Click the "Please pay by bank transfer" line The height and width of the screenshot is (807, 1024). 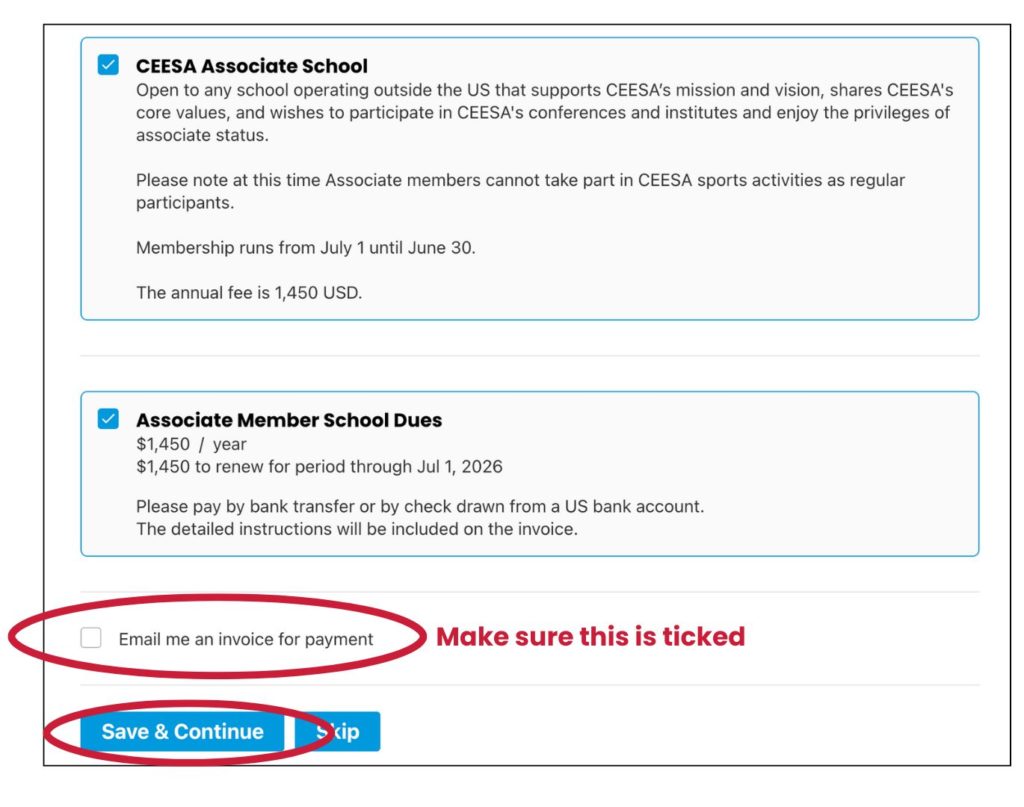tap(420, 506)
